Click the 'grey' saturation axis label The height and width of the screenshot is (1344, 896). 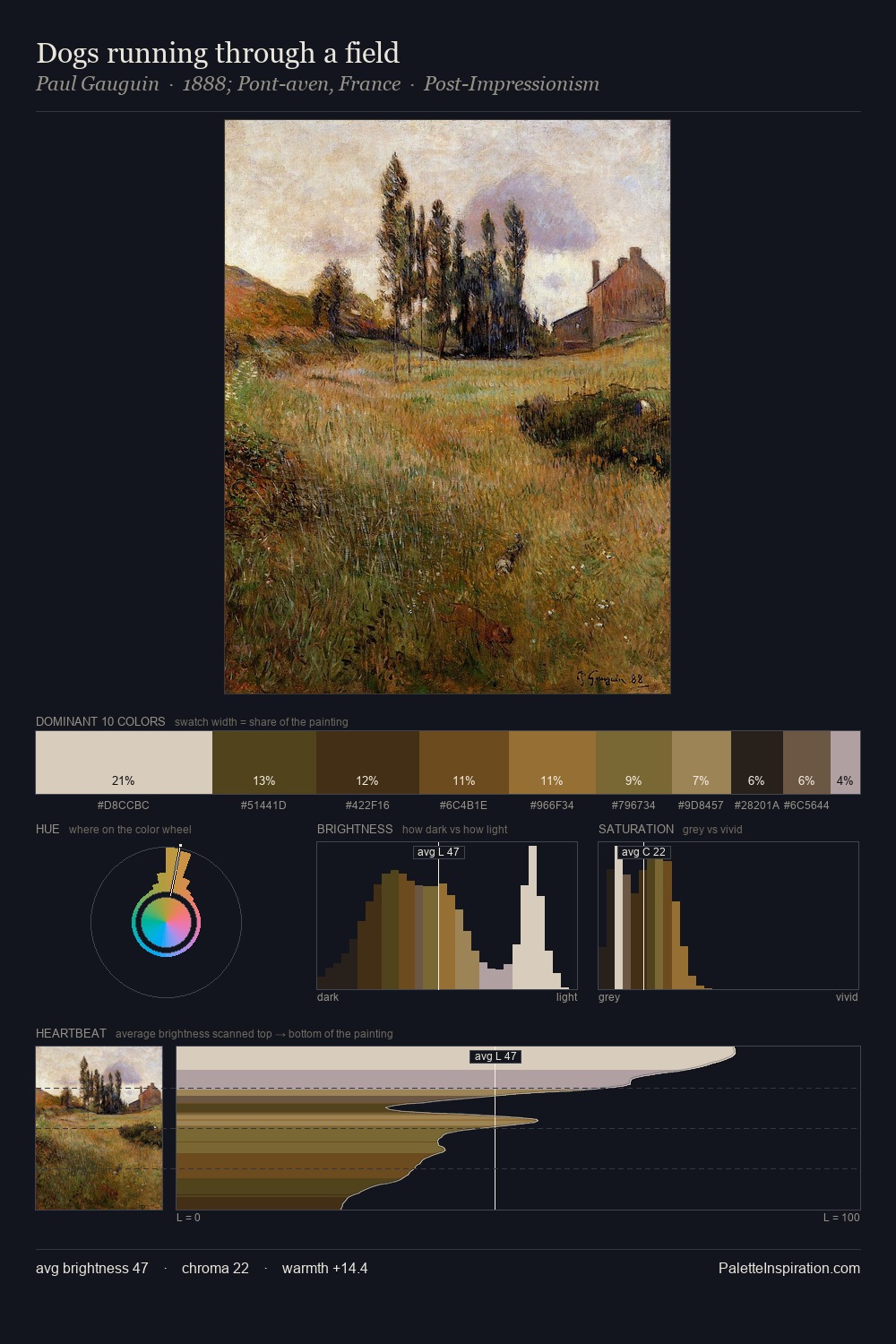point(609,997)
